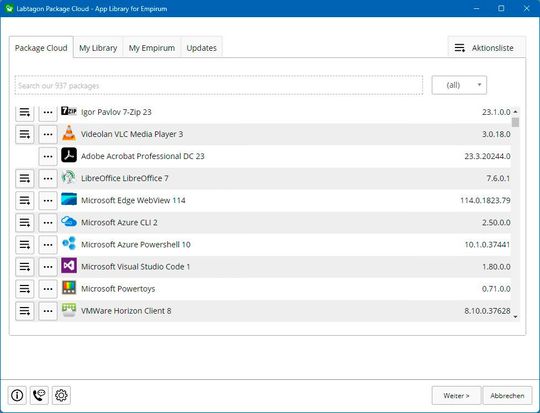Click the Abbrechen button
The image size is (540, 413).
point(507,396)
